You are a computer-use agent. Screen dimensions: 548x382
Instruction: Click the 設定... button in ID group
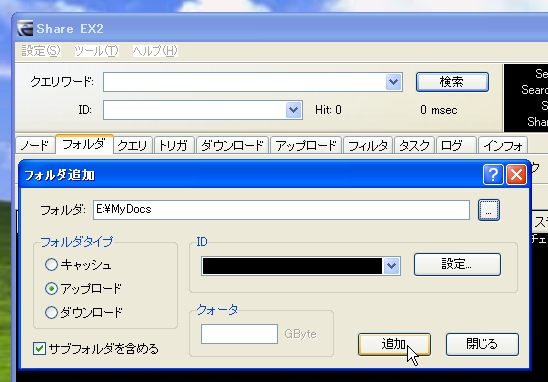click(457, 265)
